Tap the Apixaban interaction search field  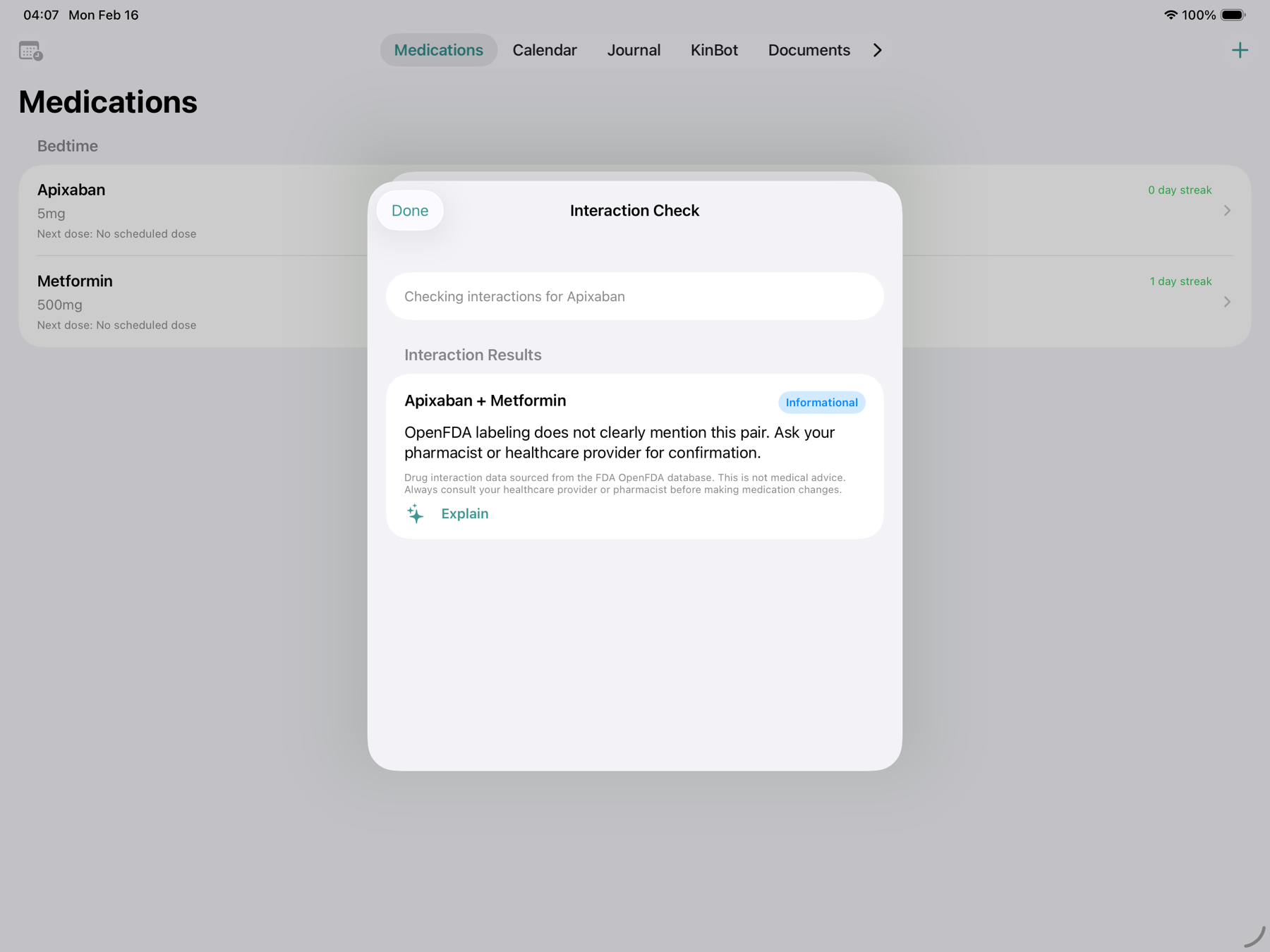(634, 296)
